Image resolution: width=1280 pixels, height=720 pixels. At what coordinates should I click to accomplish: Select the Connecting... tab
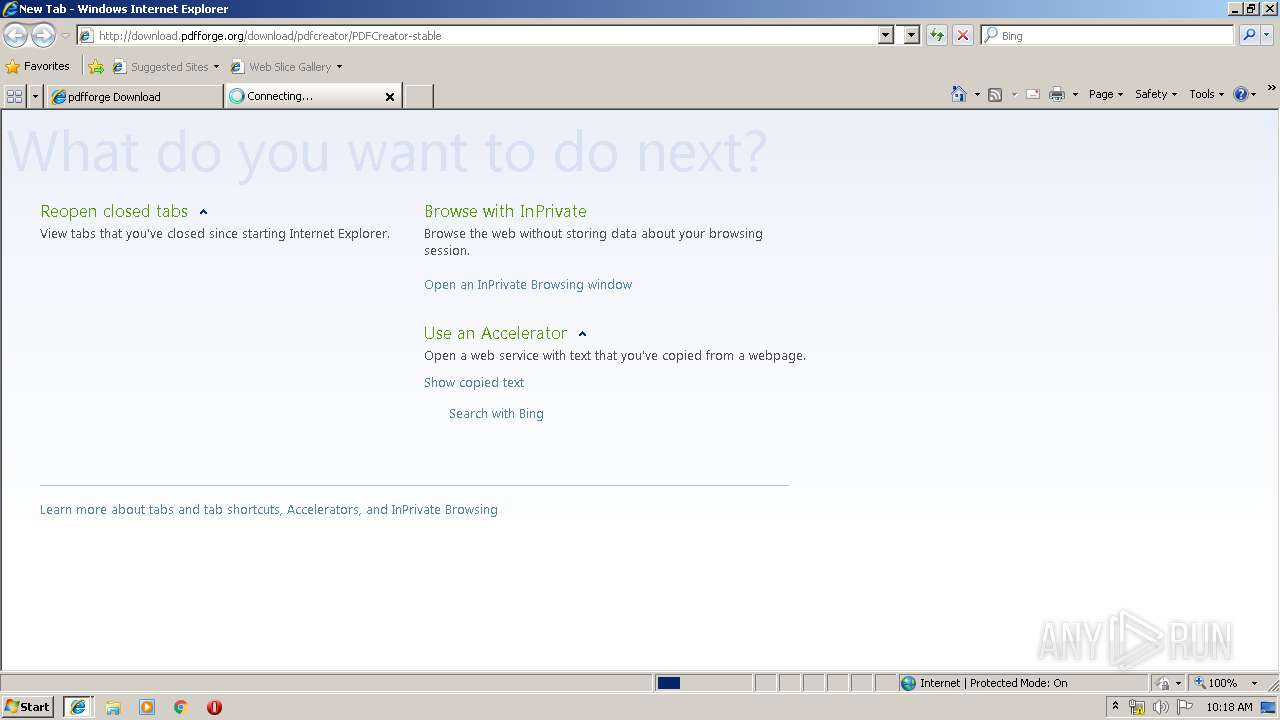313,96
